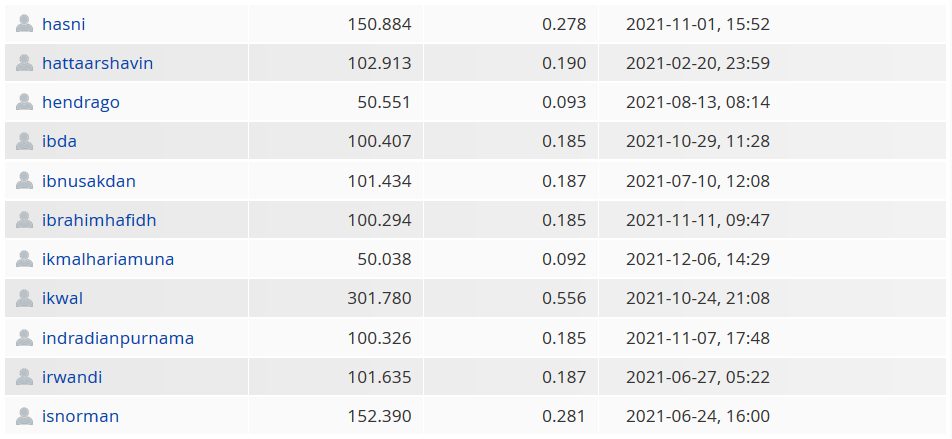This screenshot has width=952, height=439.
Task: Click the user avatar icon beside hasni
Action: click(x=24, y=24)
